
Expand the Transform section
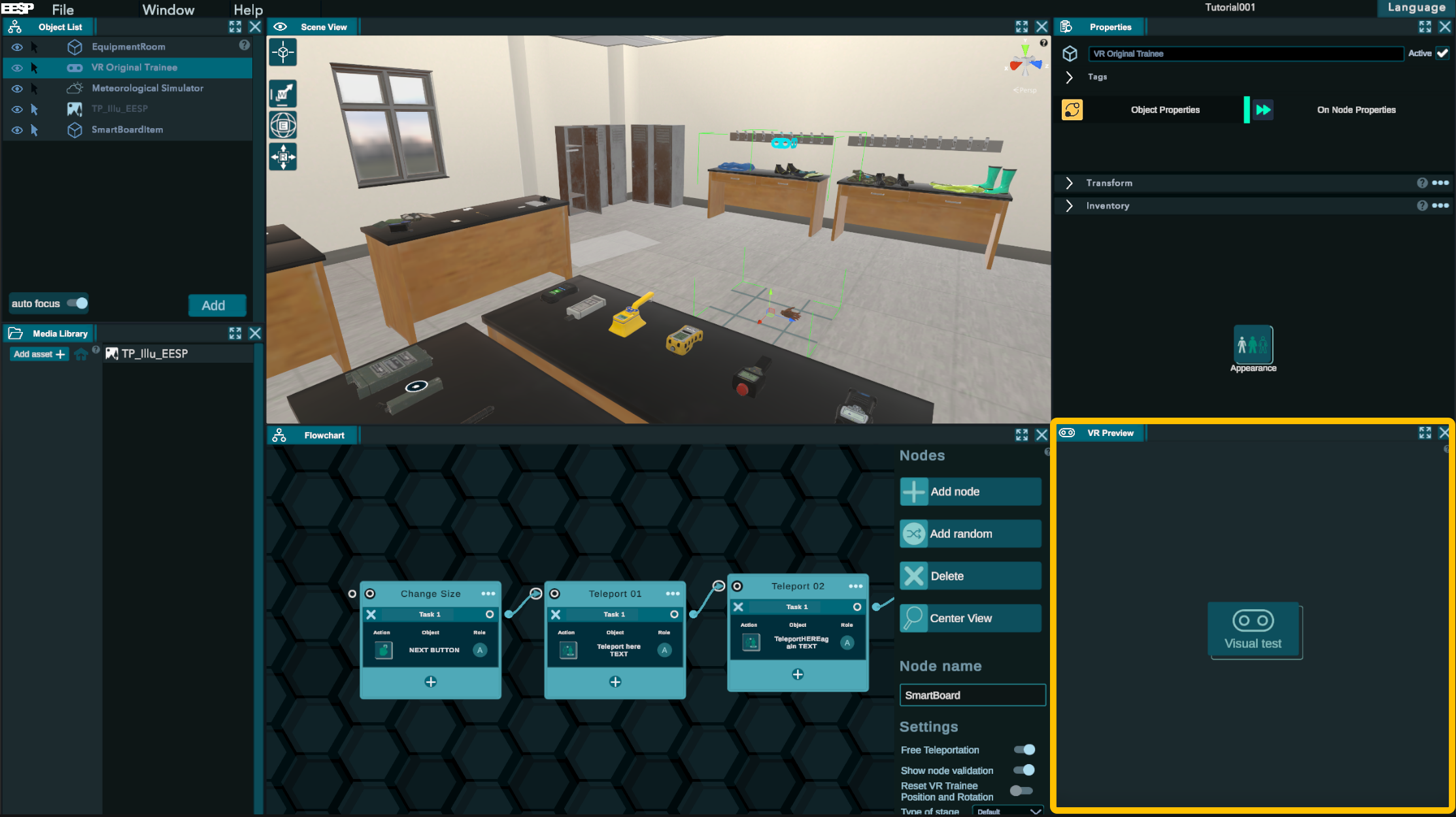[1069, 183]
